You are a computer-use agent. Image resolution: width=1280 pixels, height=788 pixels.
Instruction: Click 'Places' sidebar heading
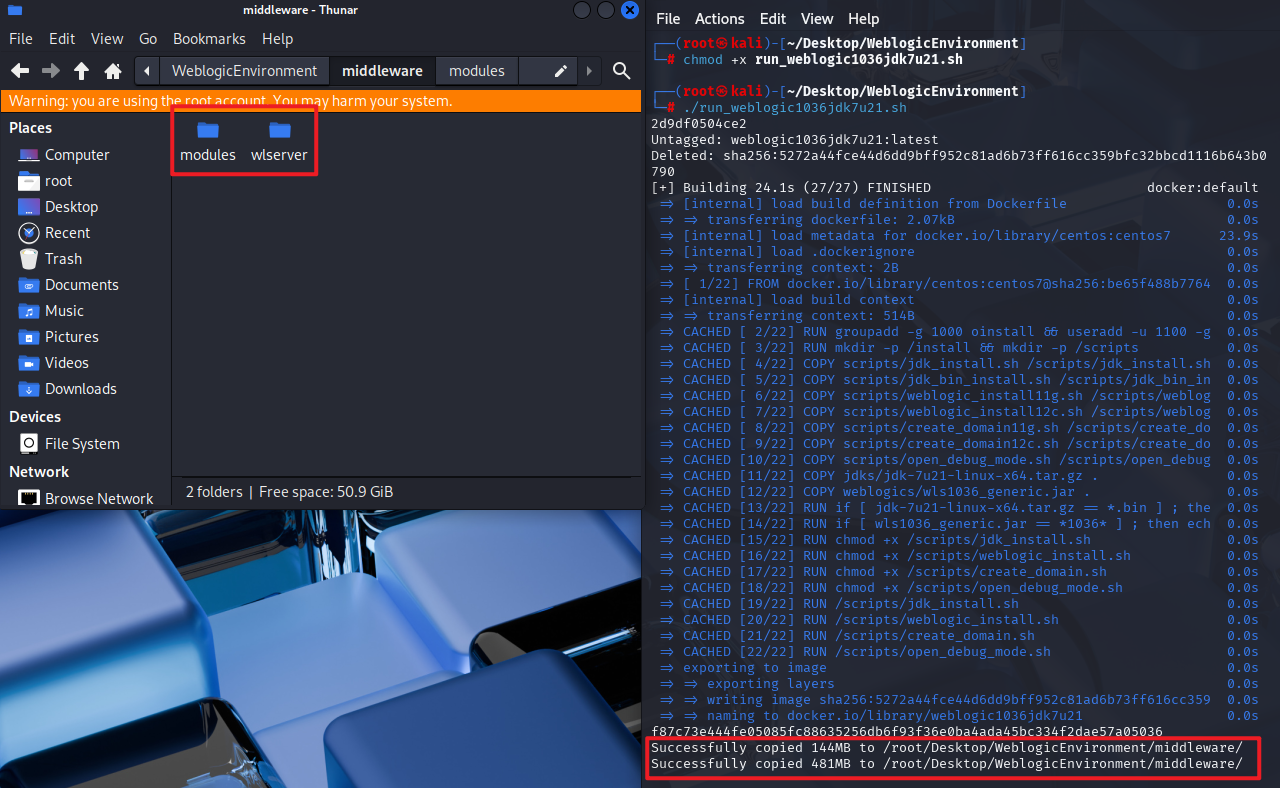click(31, 128)
